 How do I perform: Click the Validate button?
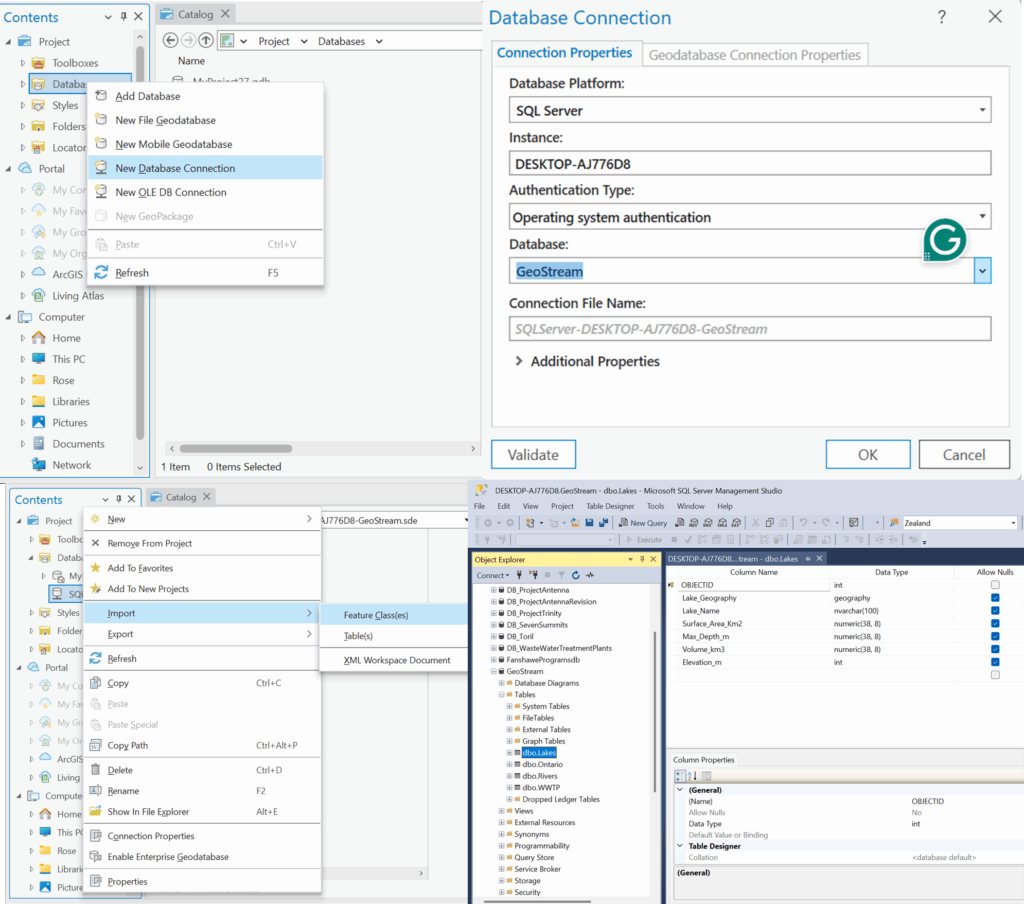pyautogui.click(x=533, y=454)
